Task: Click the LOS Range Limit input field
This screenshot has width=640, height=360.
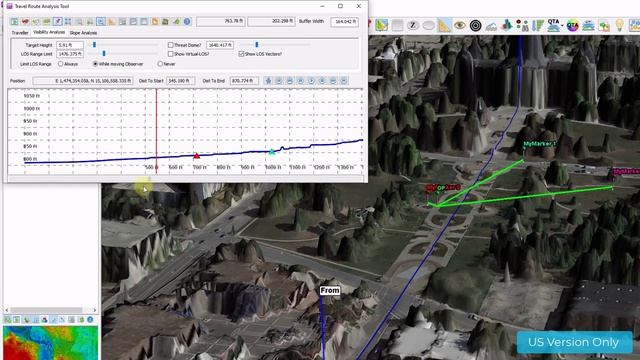Action: point(70,54)
